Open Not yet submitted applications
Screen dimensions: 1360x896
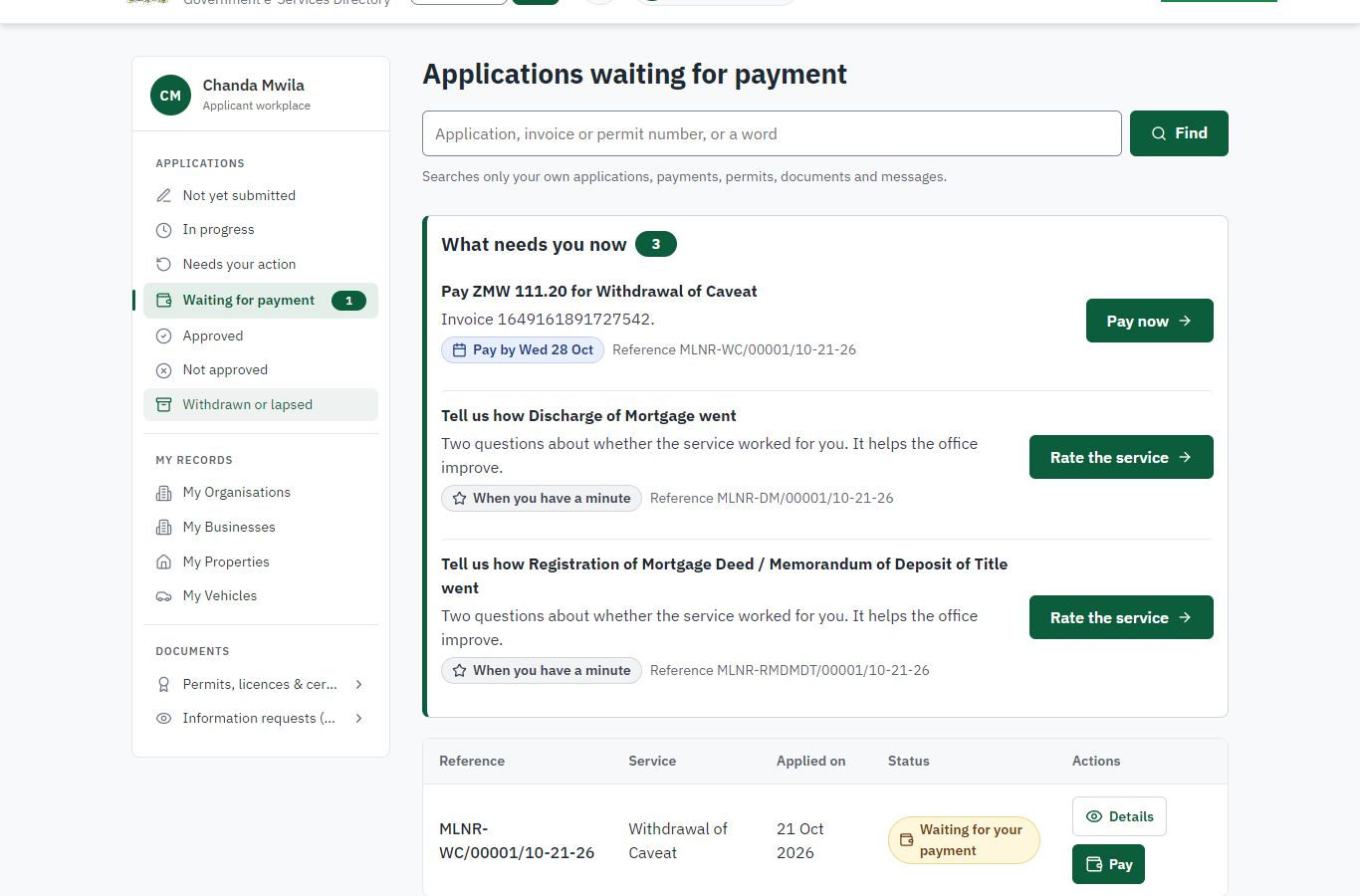coord(261,196)
